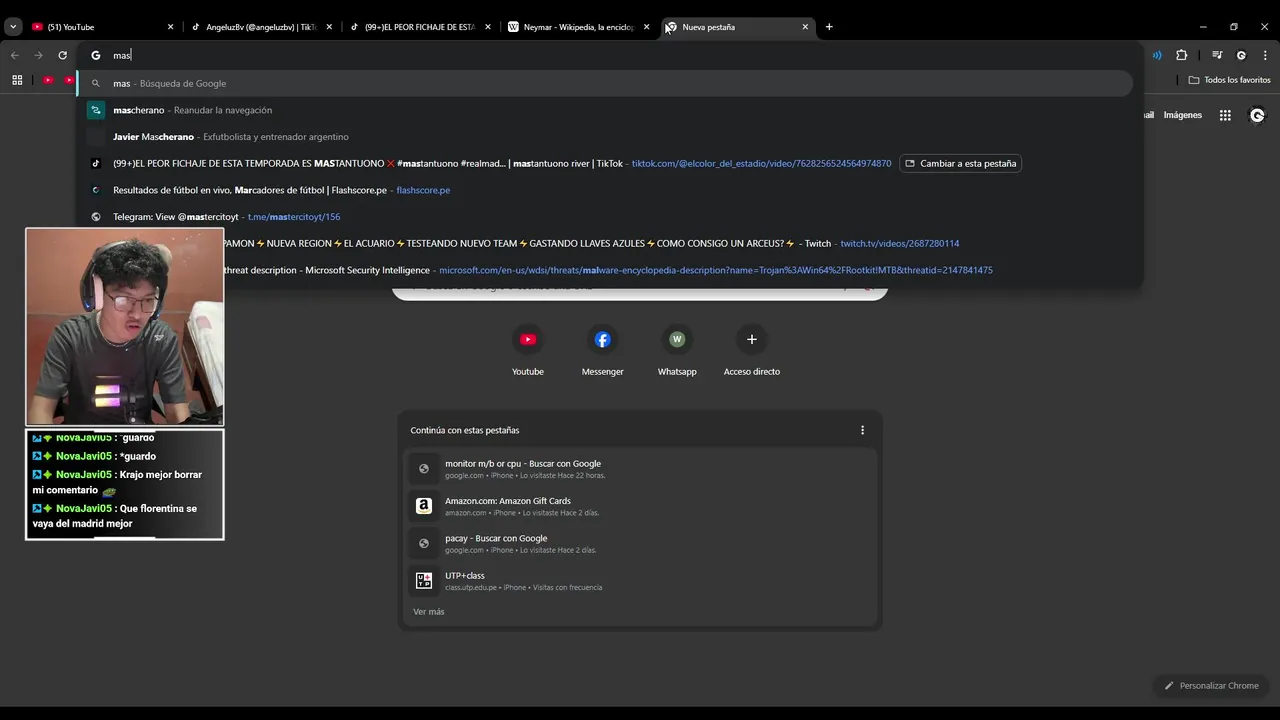The height and width of the screenshot is (720, 1280).
Task: Close the AngeluzBv TikTok tab
Action: point(329,27)
